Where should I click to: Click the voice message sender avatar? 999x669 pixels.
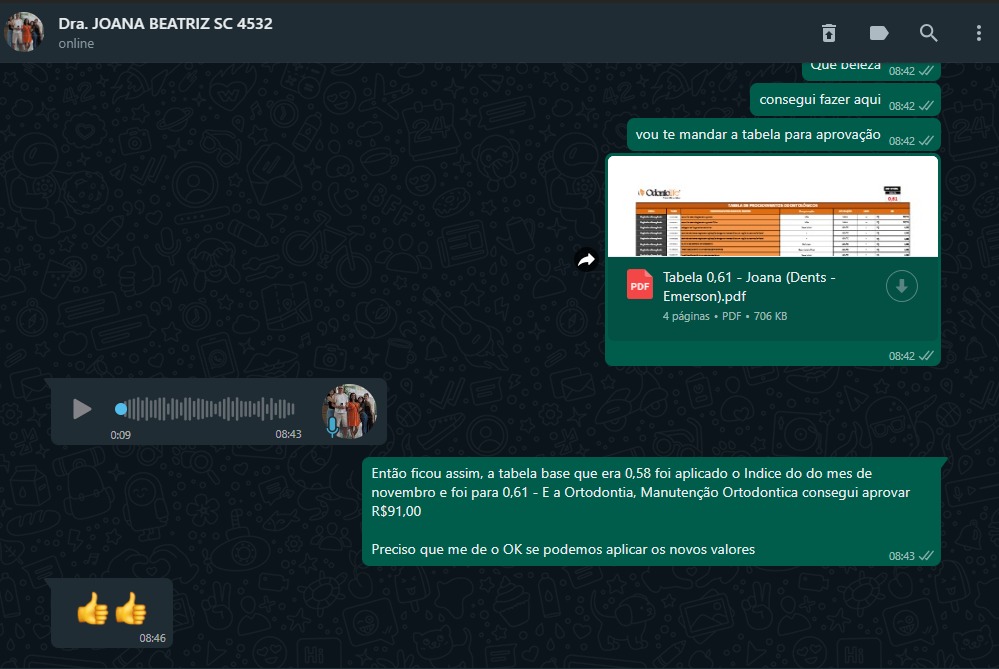349,412
